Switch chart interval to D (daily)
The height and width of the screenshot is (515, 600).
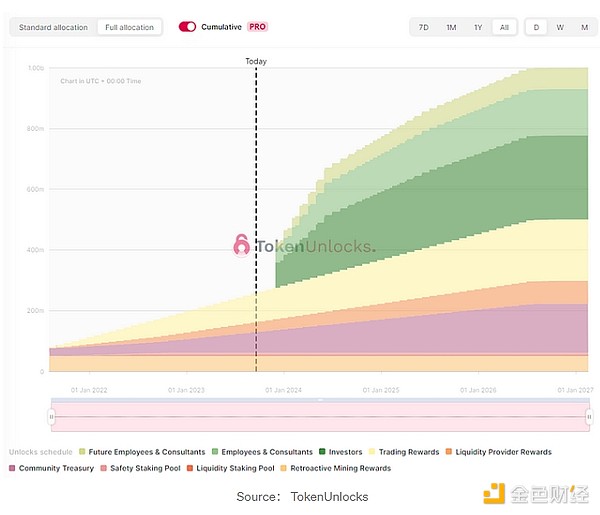point(536,27)
